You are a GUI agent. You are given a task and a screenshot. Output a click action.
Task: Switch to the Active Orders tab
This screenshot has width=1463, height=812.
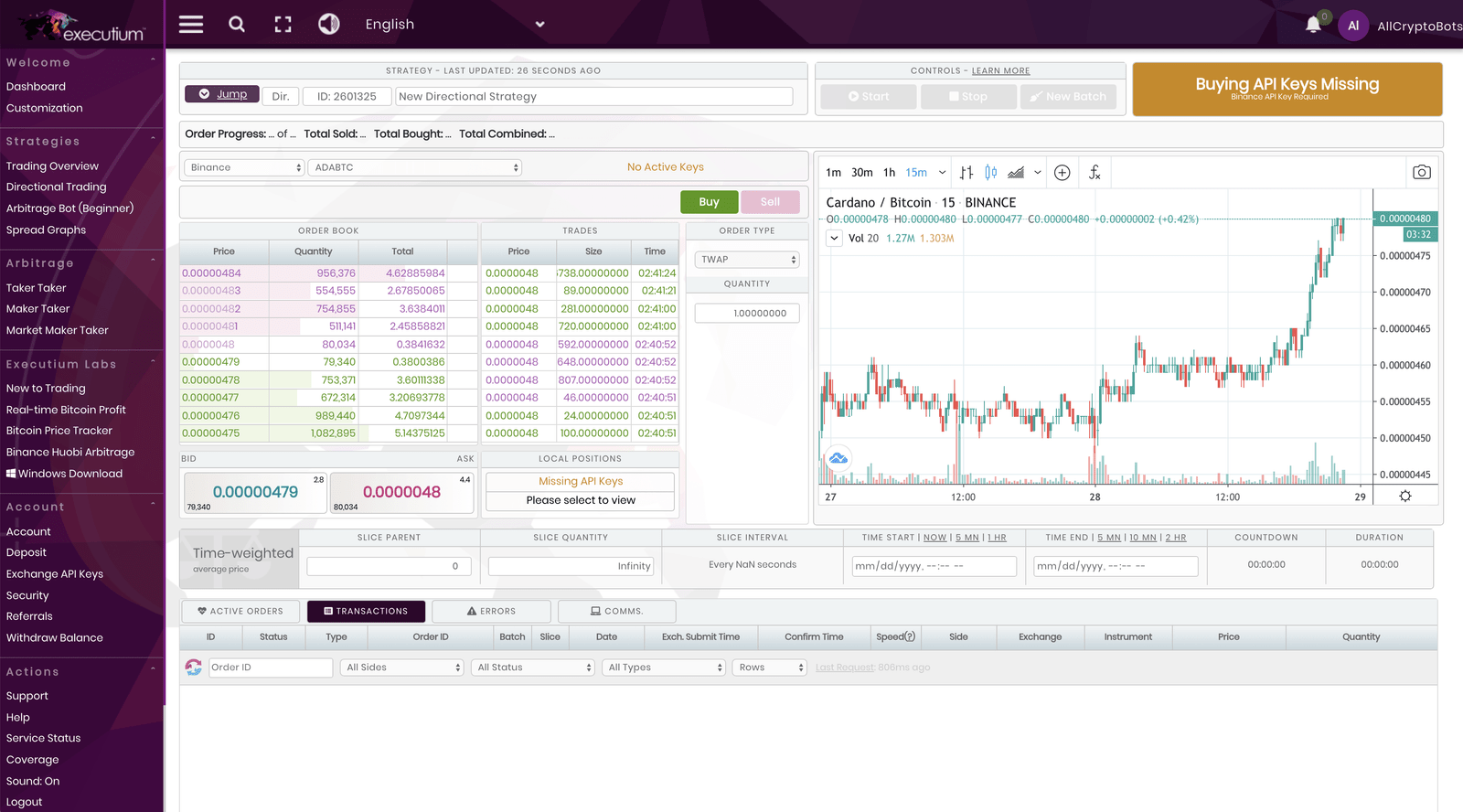240,611
